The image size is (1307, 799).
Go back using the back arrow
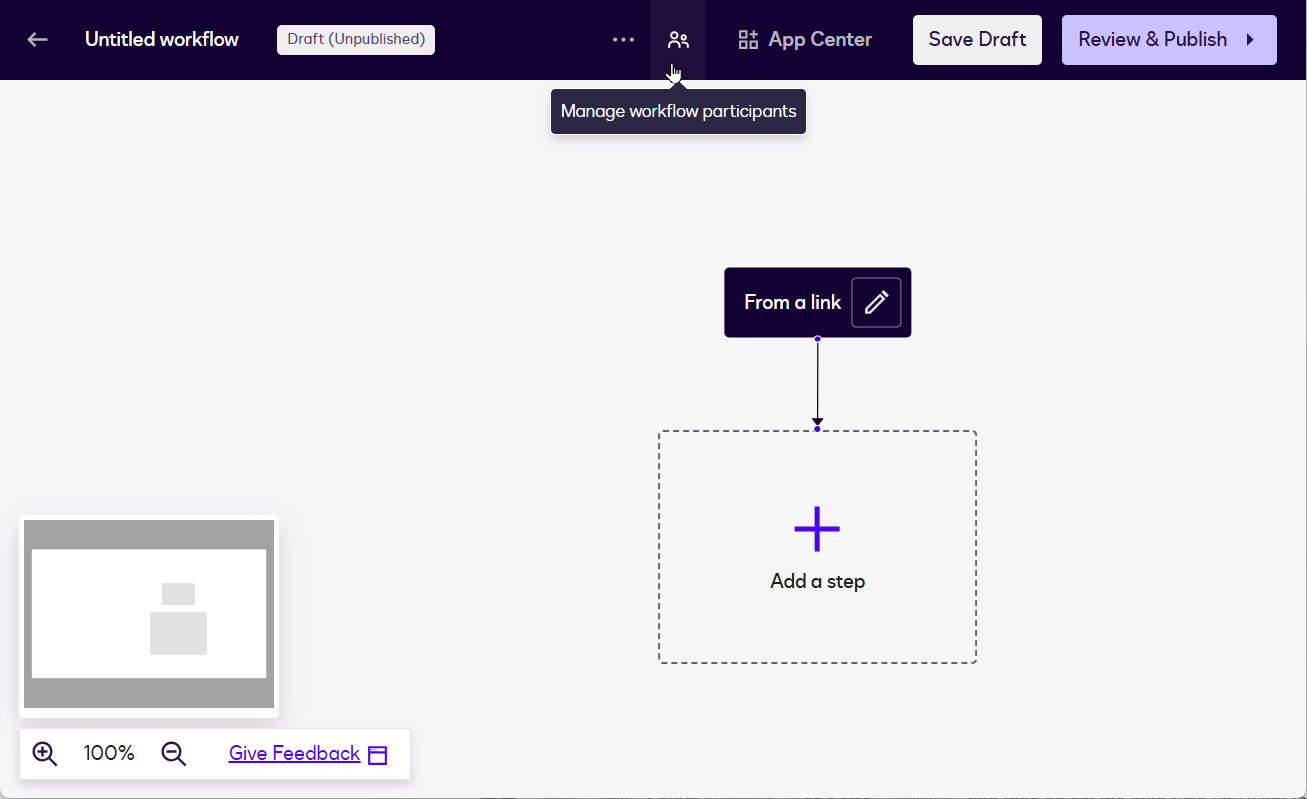point(36,40)
